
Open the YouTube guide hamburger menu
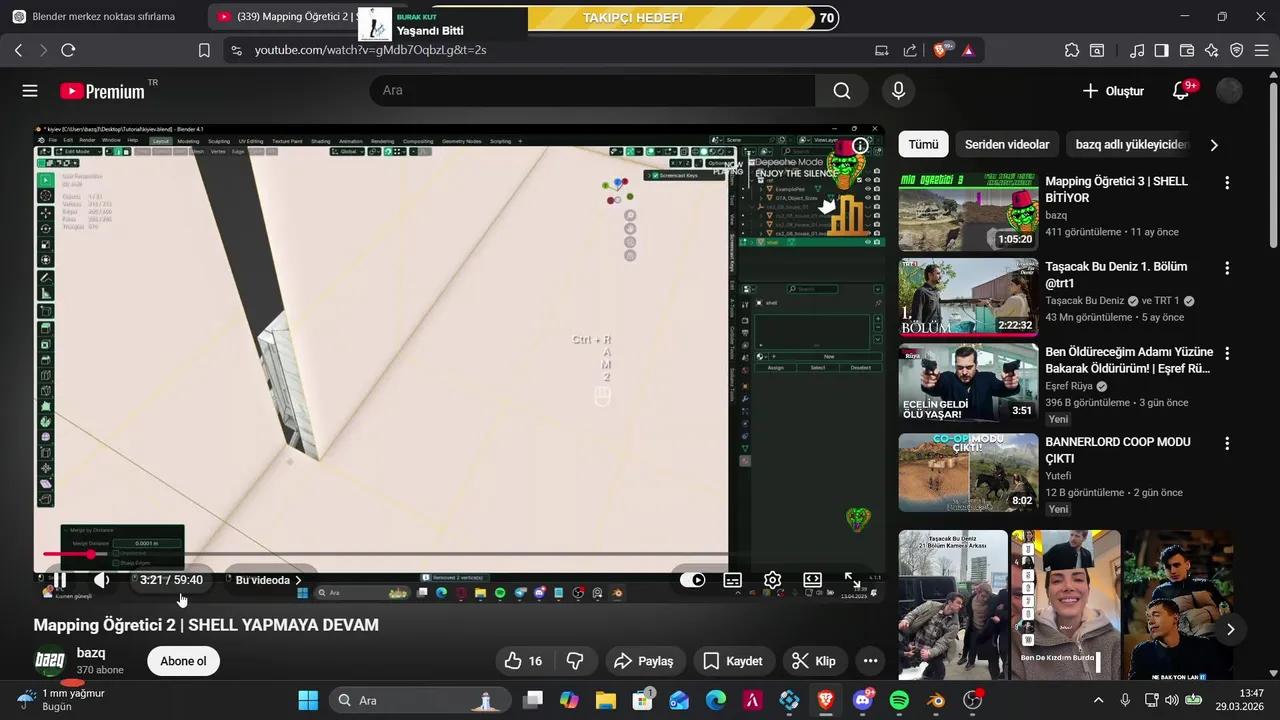(30, 91)
